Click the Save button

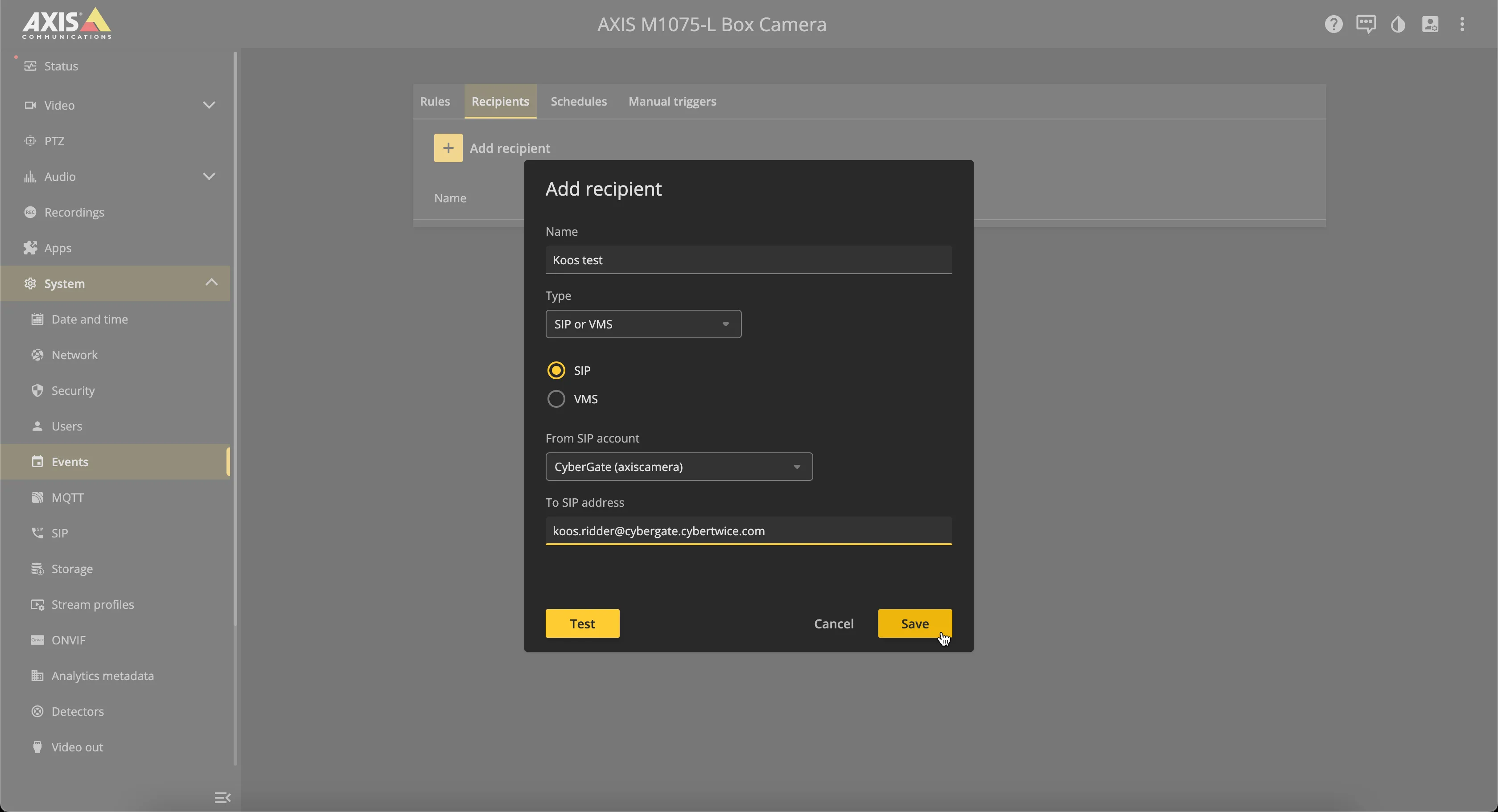(915, 623)
